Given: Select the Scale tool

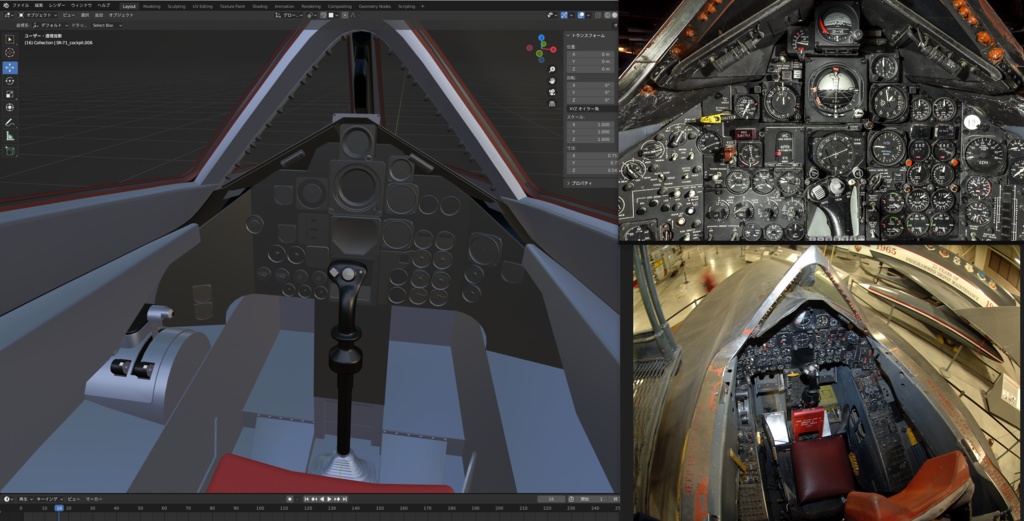Looking at the screenshot, I should click(x=10, y=95).
